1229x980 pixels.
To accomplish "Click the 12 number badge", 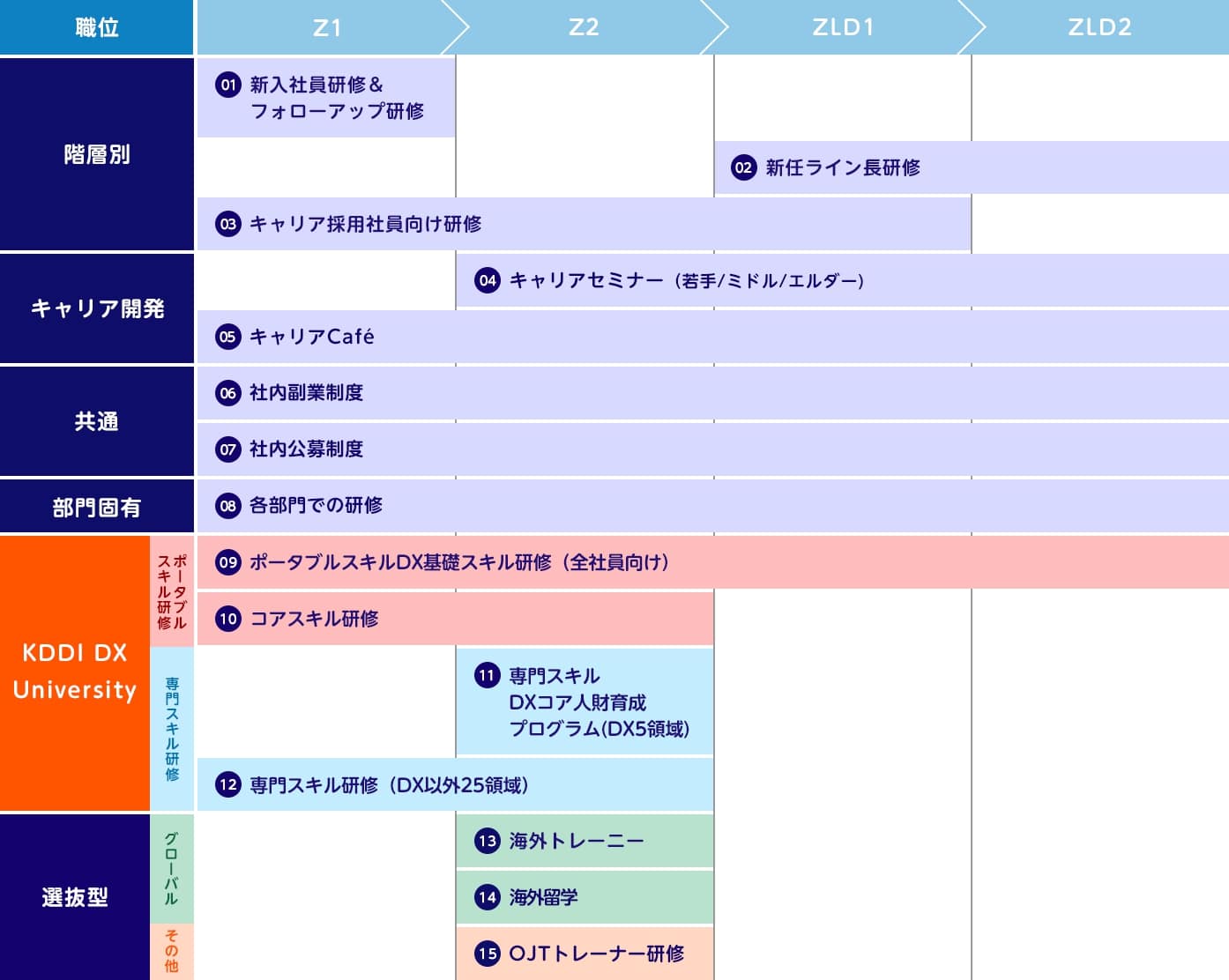I will click(x=228, y=784).
